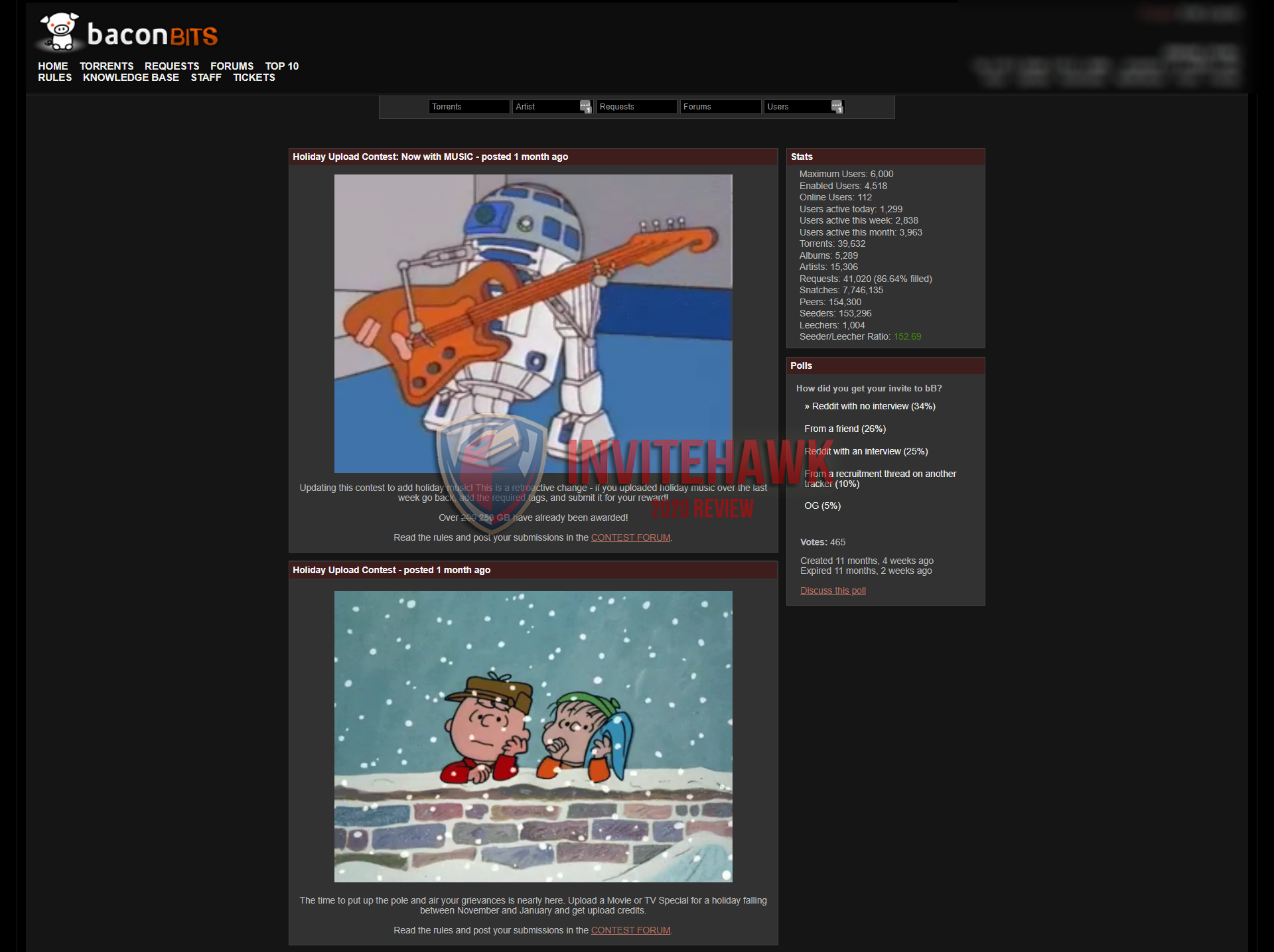Viewport: 1274px width, 952px height.
Task: Click poll option 'From a friend (26%)'
Action: coord(845,429)
